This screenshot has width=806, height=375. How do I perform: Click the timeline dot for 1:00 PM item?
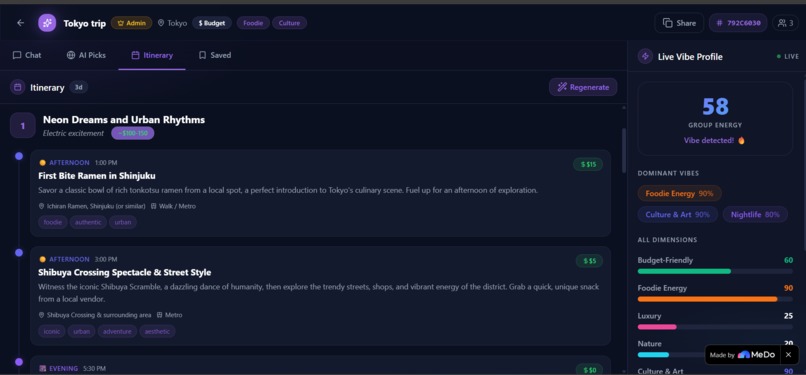[x=19, y=156]
